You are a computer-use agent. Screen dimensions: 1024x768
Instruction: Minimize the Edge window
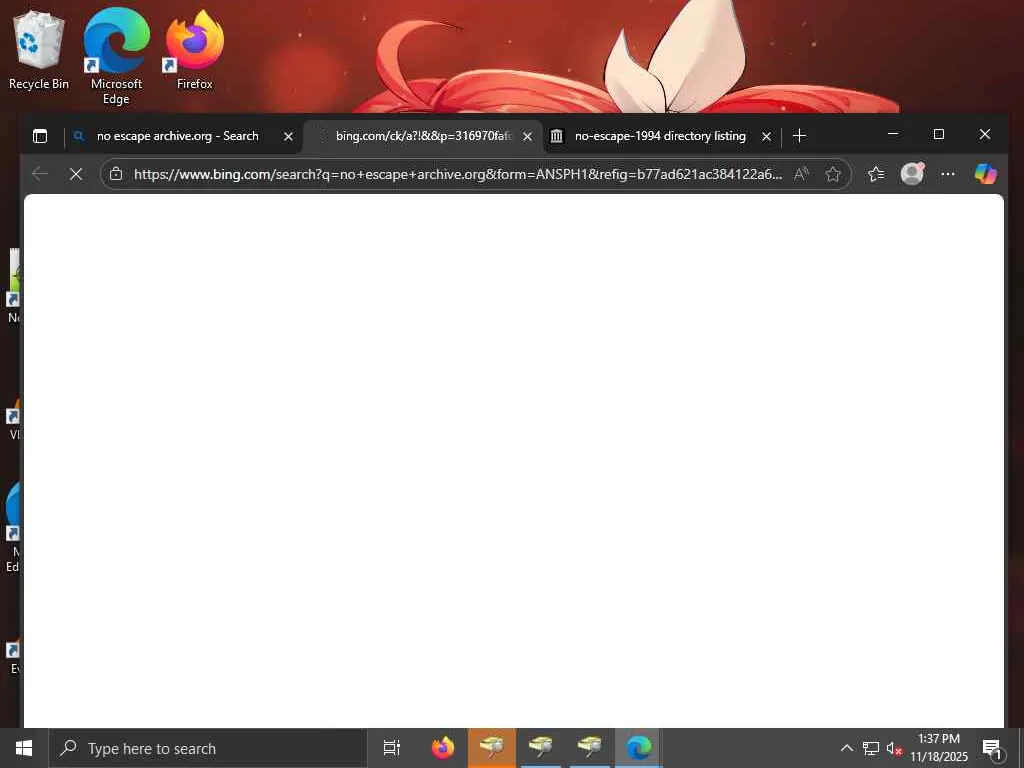(x=893, y=134)
